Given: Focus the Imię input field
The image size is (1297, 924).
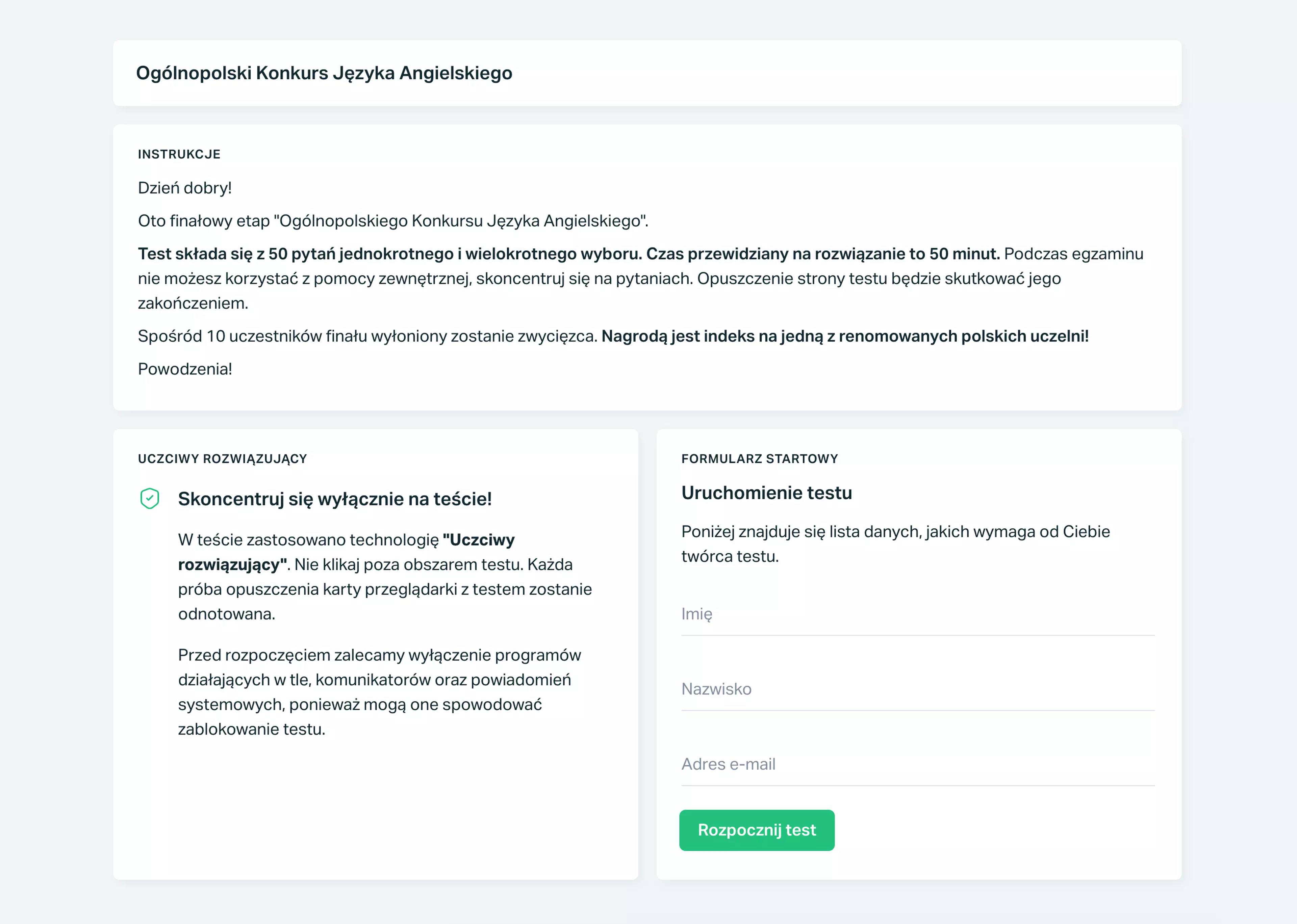Looking at the screenshot, I should 917,614.
